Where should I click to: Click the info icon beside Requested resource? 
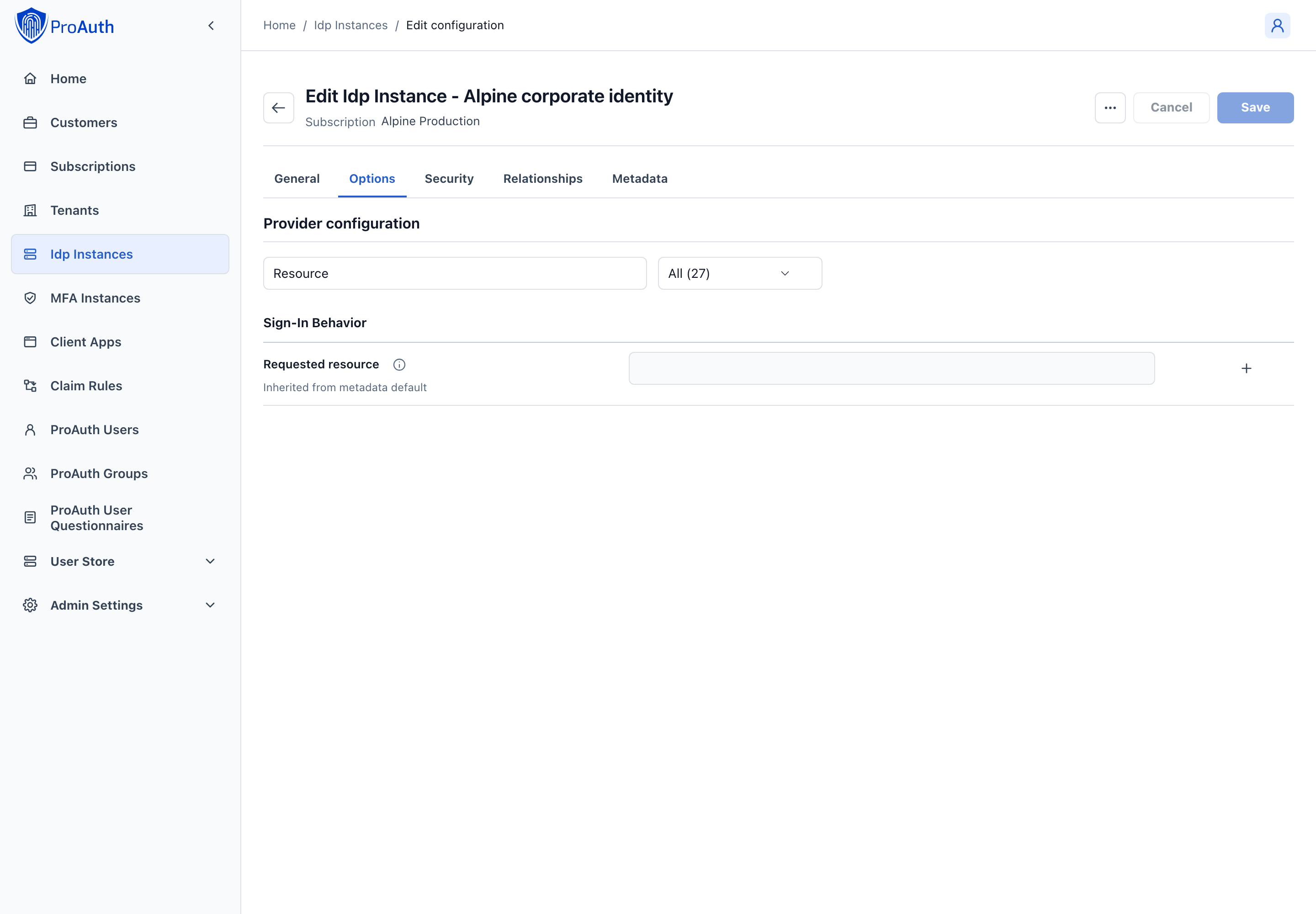tap(399, 365)
